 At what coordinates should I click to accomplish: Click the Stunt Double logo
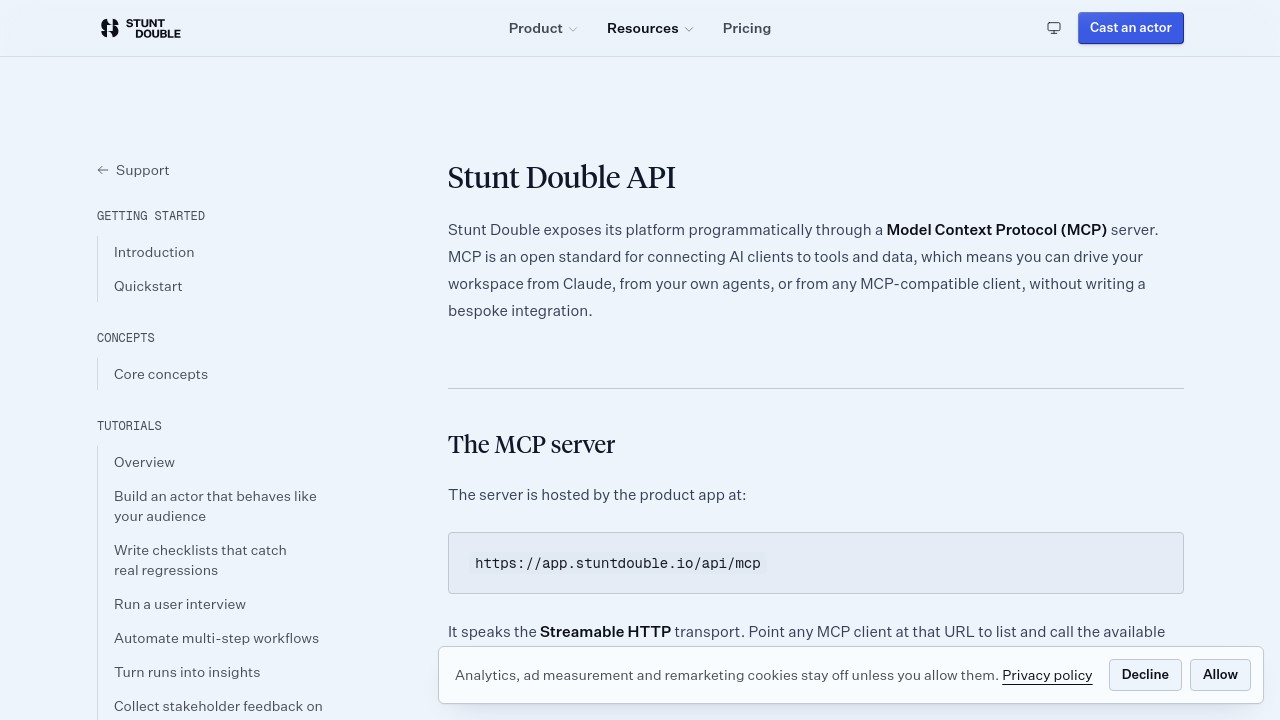click(140, 28)
